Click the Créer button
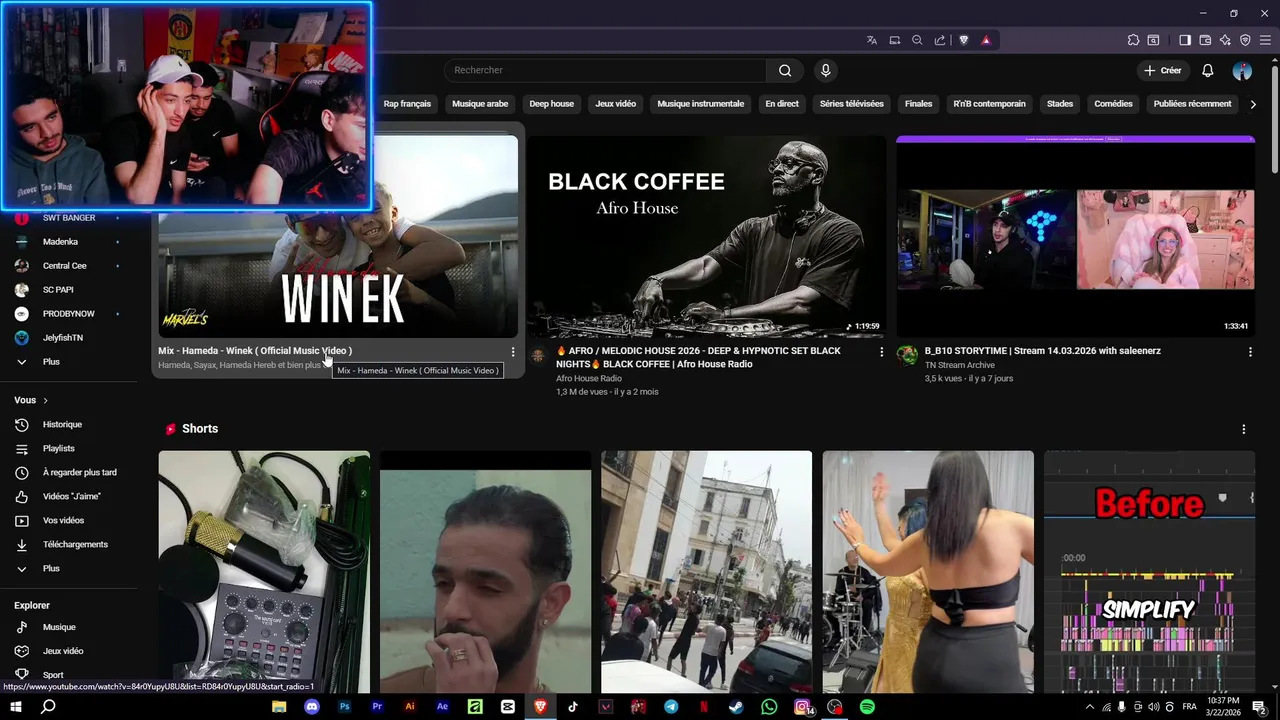Screen dimensions: 1280x720 point(1163,70)
